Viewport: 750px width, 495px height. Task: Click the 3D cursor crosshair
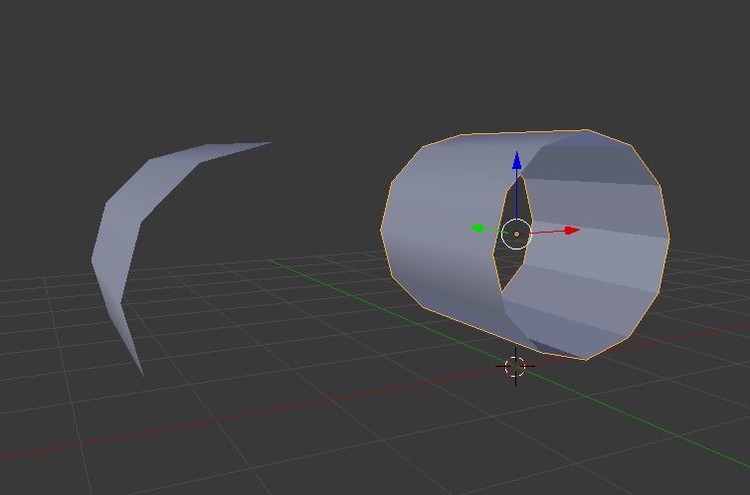pos(515,366)
